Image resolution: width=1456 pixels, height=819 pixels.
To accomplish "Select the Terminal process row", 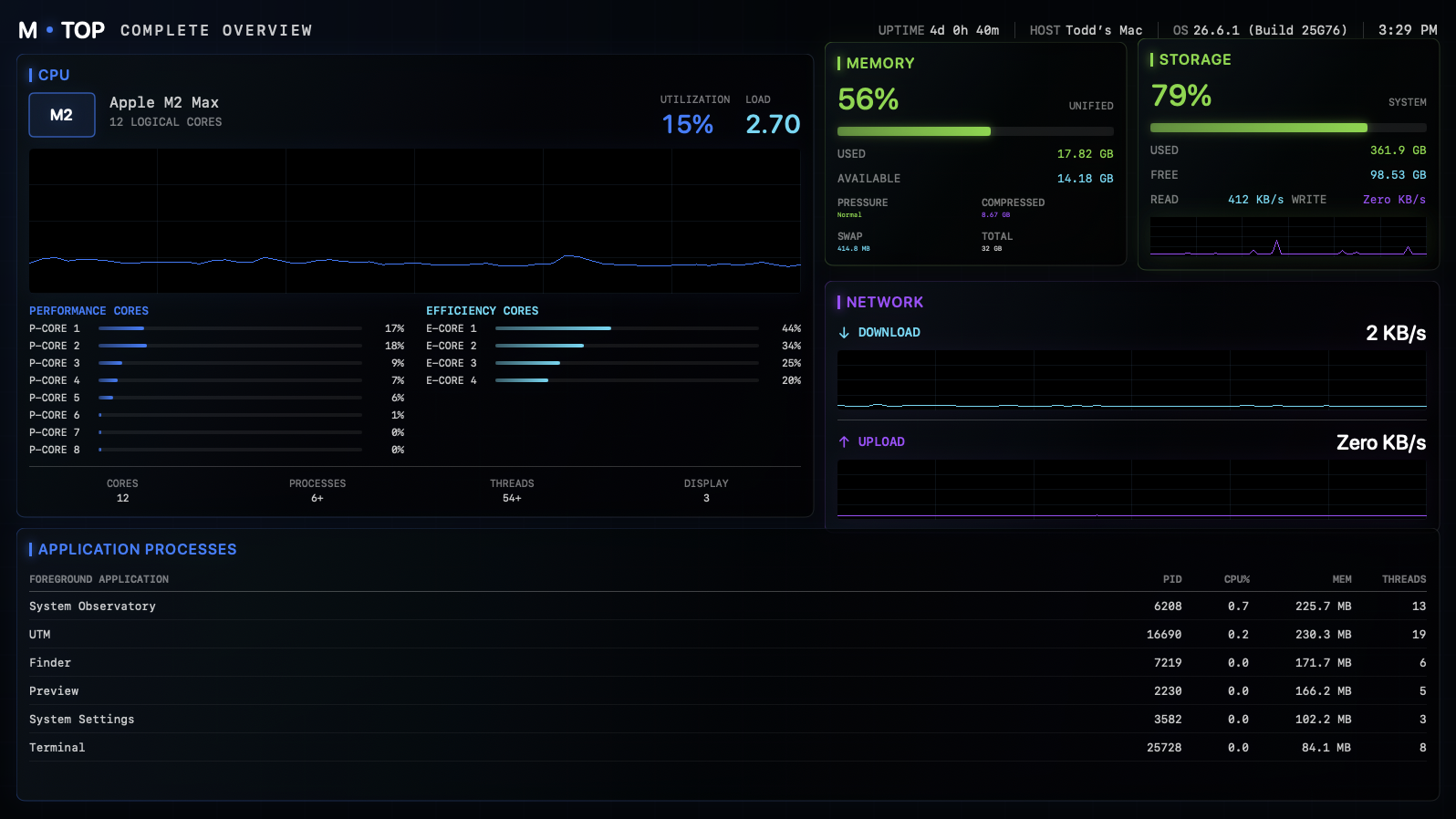I will (x=728, y=748).
